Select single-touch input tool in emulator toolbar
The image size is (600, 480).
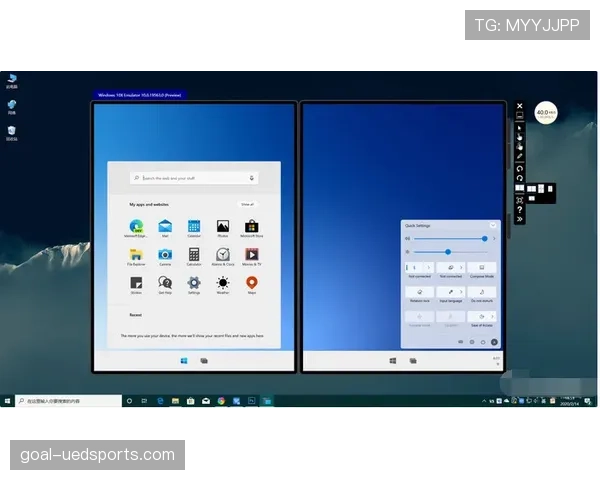coord(519,137)
